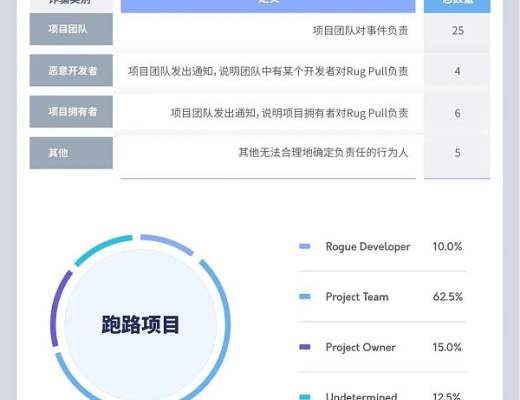Click the 15.0% percentage value

[447, 347]
